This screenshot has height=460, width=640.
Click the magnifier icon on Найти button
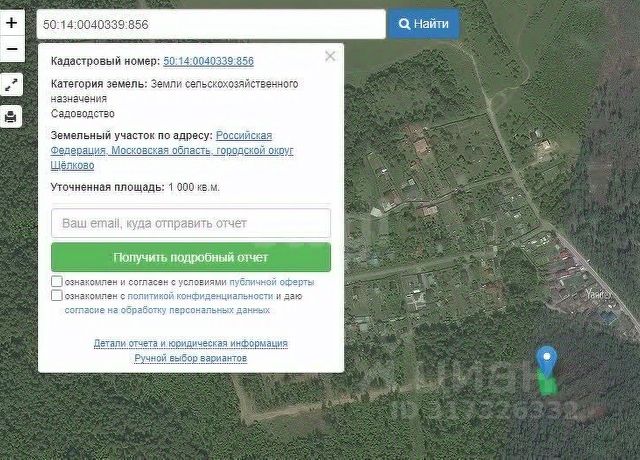click(x=404, y=24)
